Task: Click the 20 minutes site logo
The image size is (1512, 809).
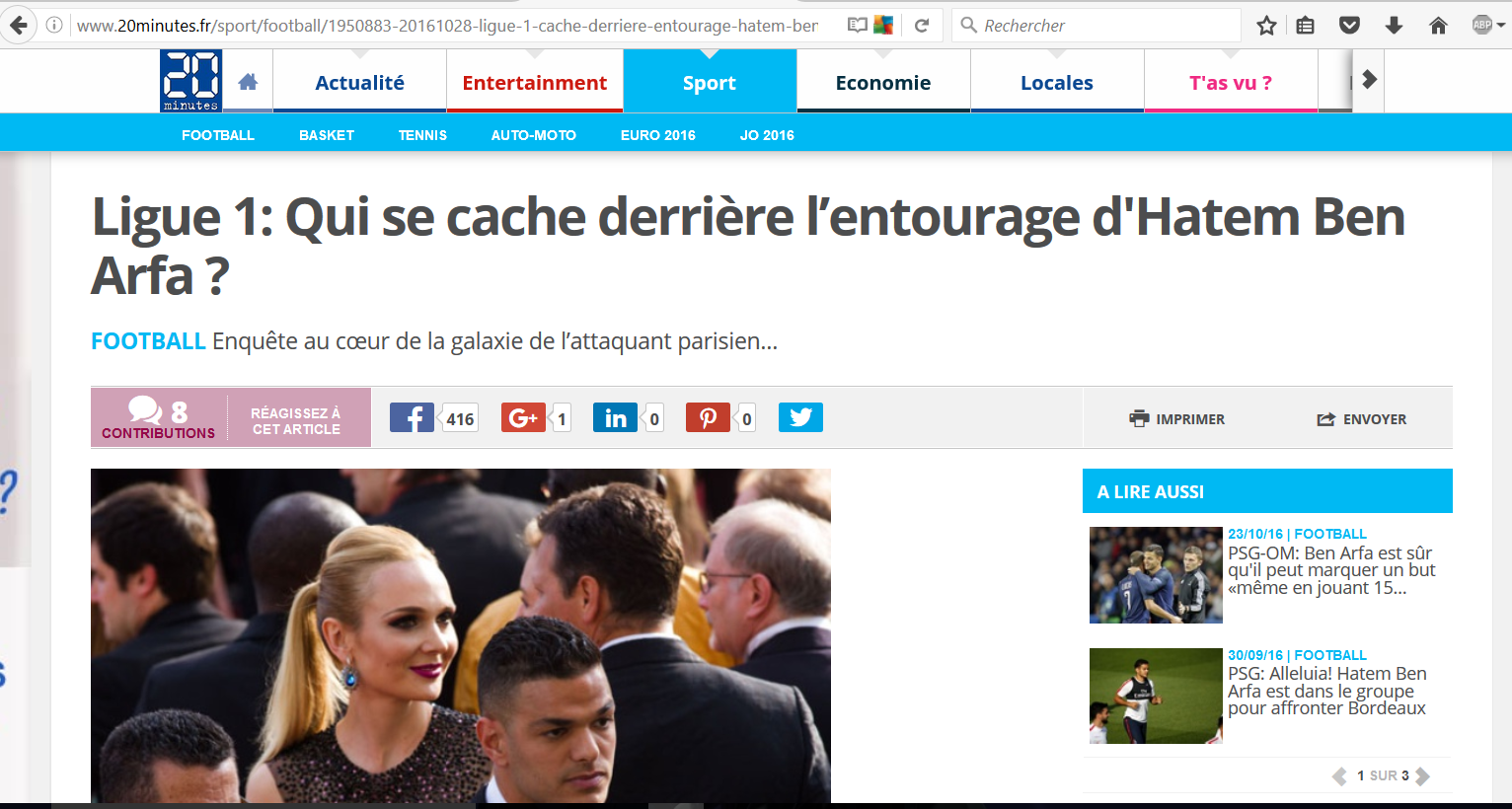Action: coord(191,81)
